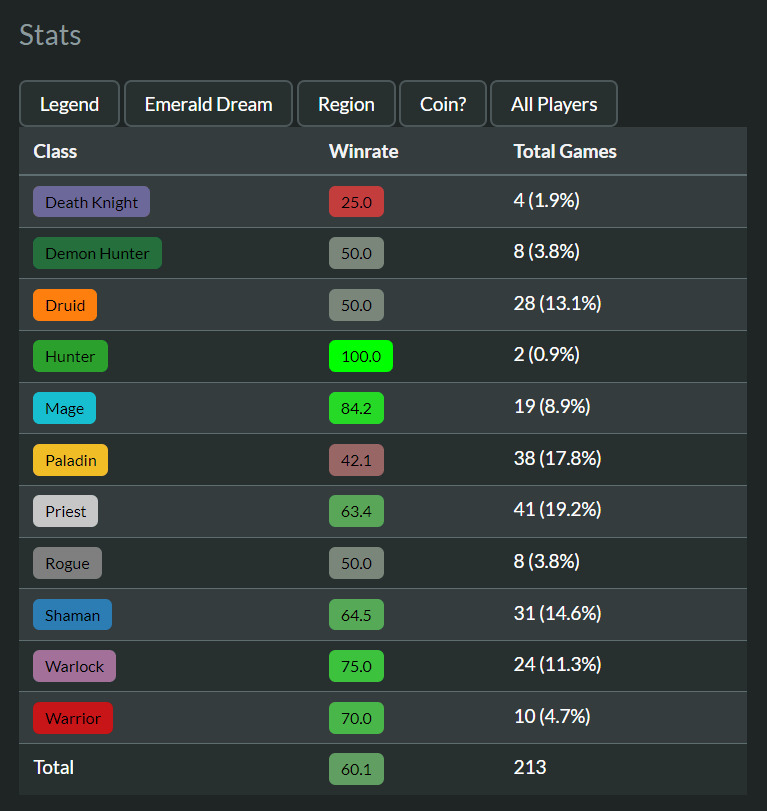Viewport: 767px width, 811px height.
Task: Select the Emerald Dream filter tab
Action: [x=208, y=104]
